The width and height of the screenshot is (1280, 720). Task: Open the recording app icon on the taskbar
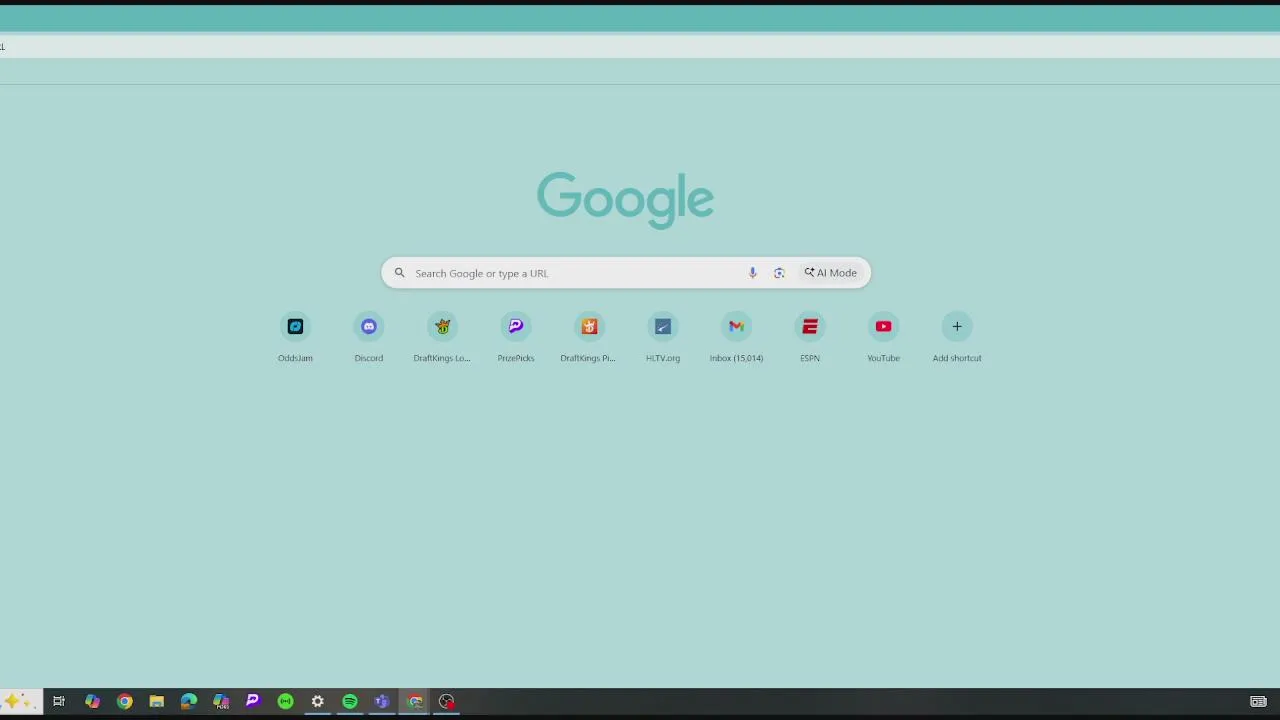tap(447, 702)
